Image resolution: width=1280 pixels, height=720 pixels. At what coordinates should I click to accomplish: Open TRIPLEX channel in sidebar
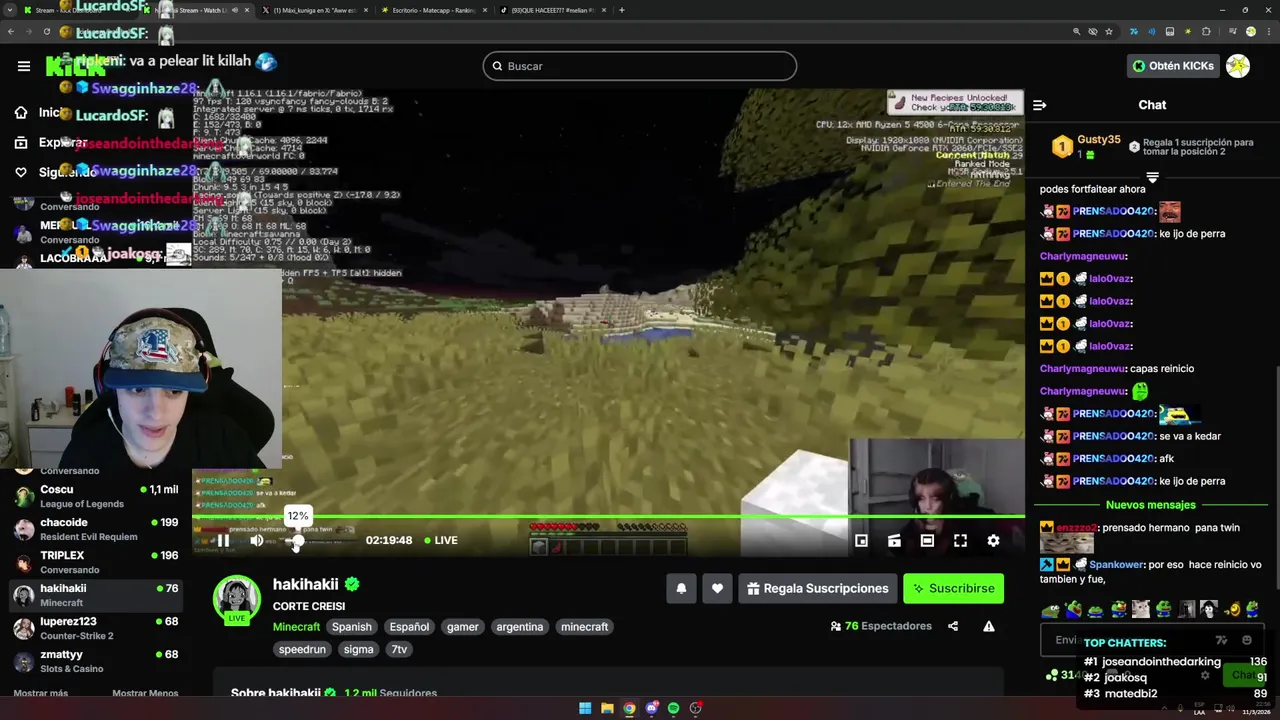tap(96, 562)
